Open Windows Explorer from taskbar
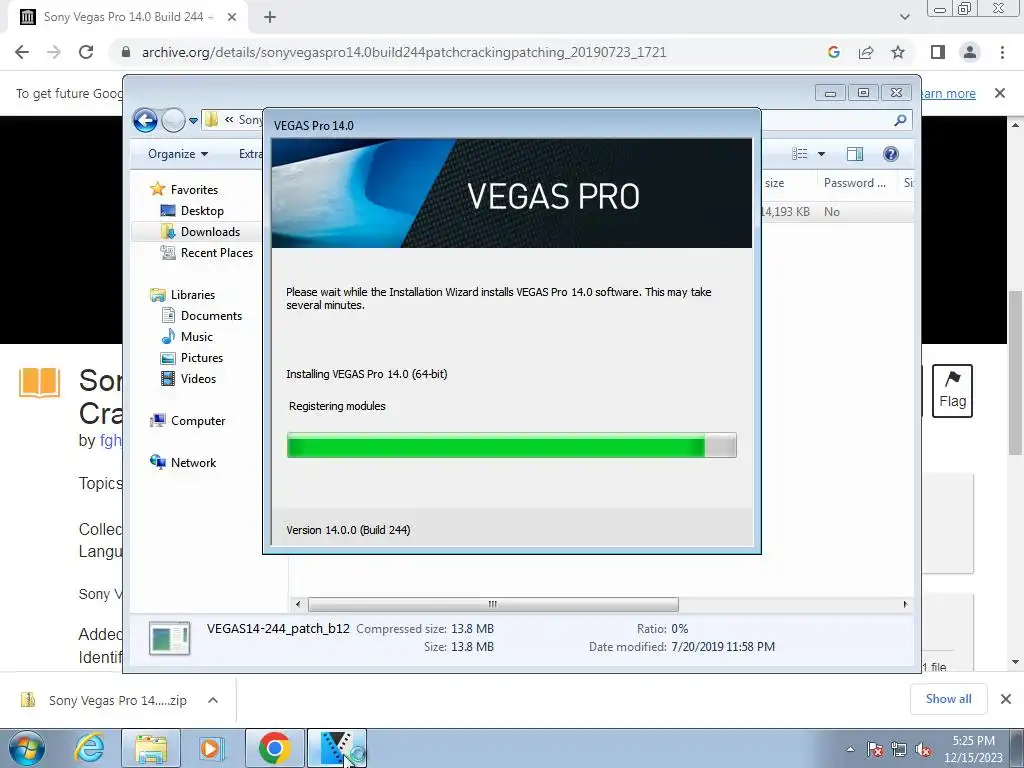 click(151, 748)
